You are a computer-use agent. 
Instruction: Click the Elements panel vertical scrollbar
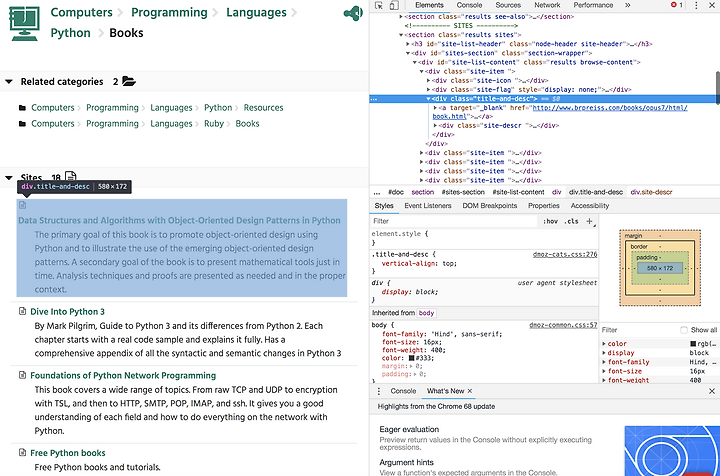[717, 88]
